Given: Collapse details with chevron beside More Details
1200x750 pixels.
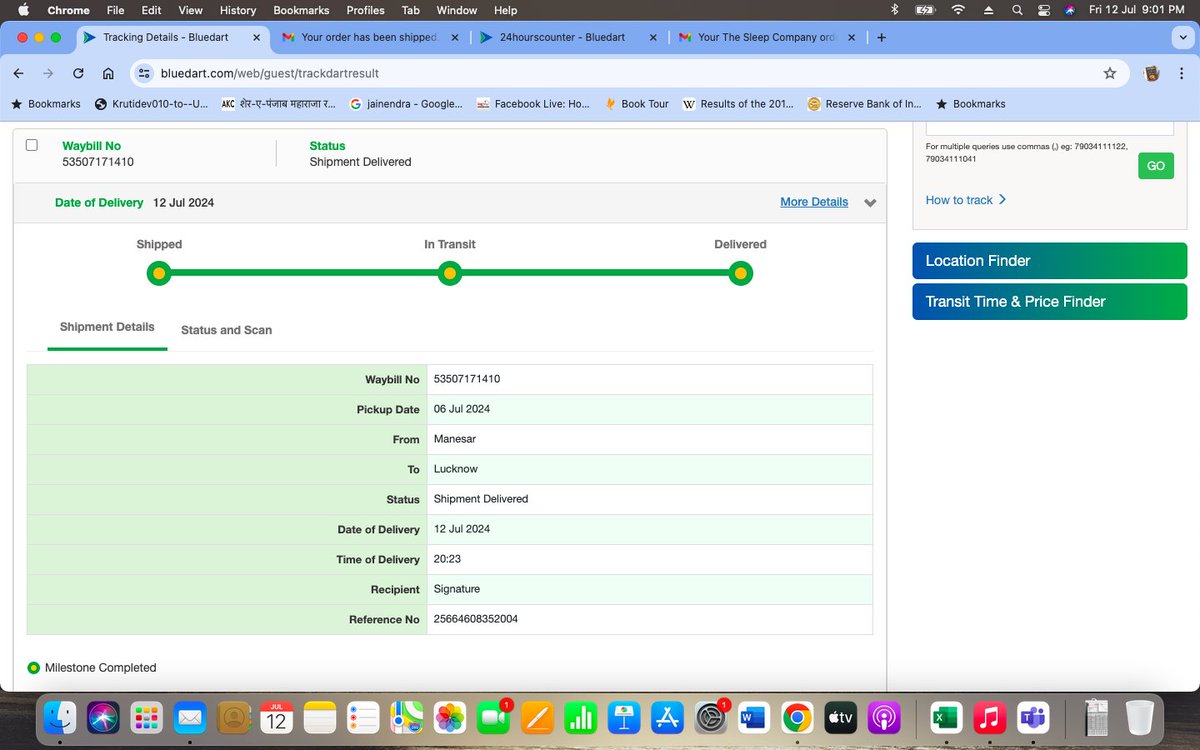Looking at the screenshot, I should click(x=870, y=203).
